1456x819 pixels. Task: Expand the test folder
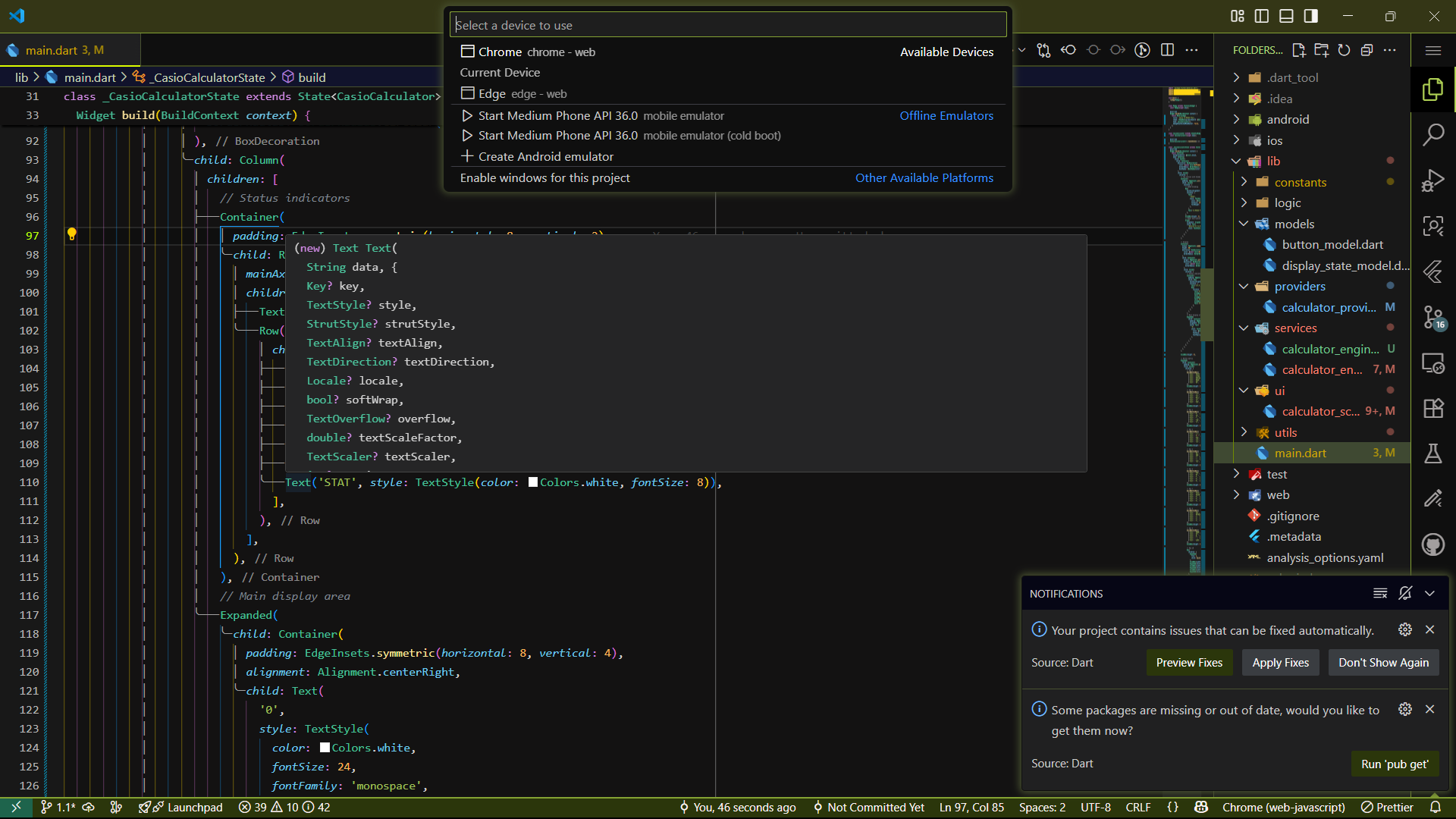[1276, 475]
